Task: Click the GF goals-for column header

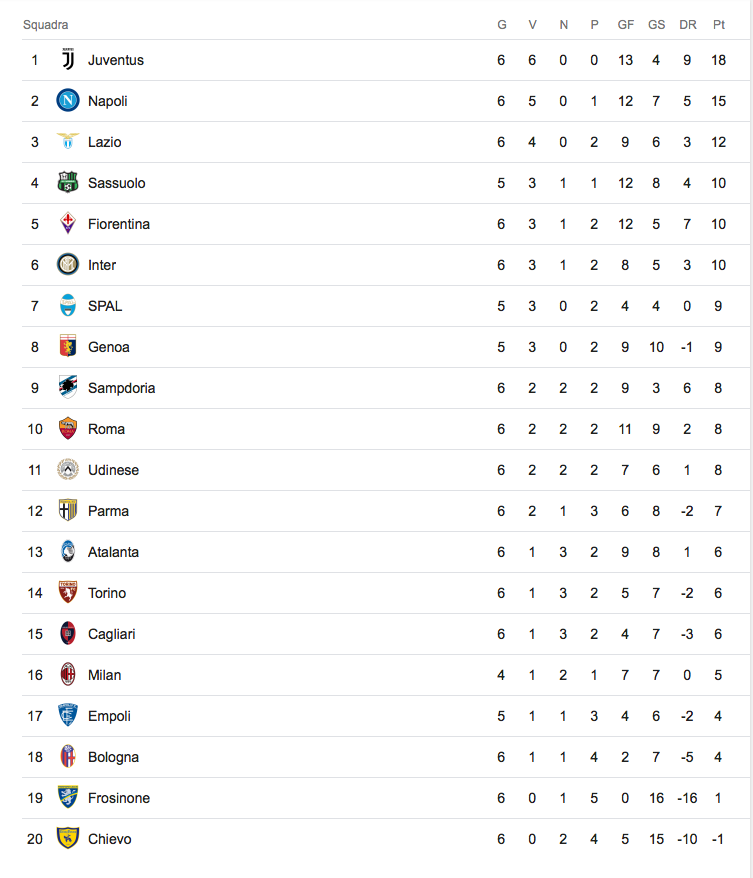Action: click(x=625, y=25)
